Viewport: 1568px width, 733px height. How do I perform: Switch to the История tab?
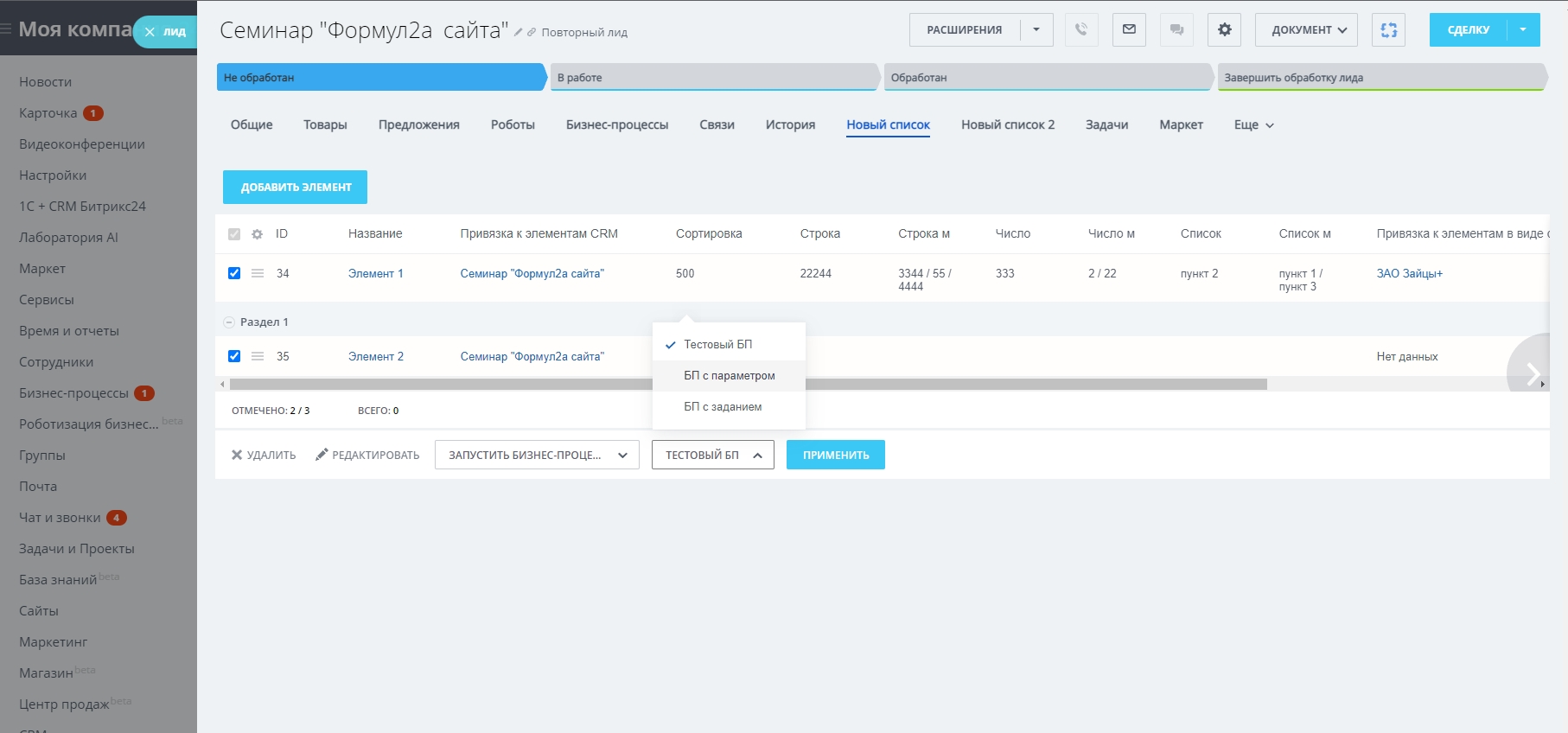click(790, 124)
